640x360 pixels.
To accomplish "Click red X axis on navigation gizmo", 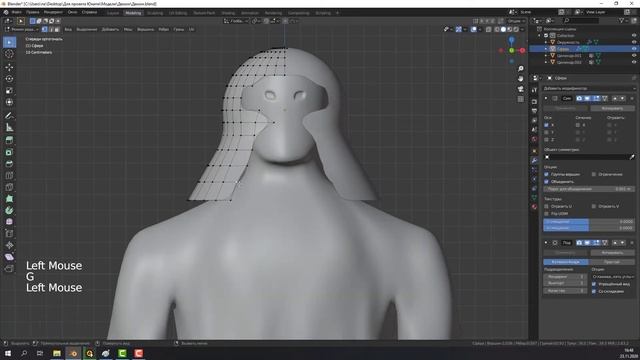I will tap(522, 50).
